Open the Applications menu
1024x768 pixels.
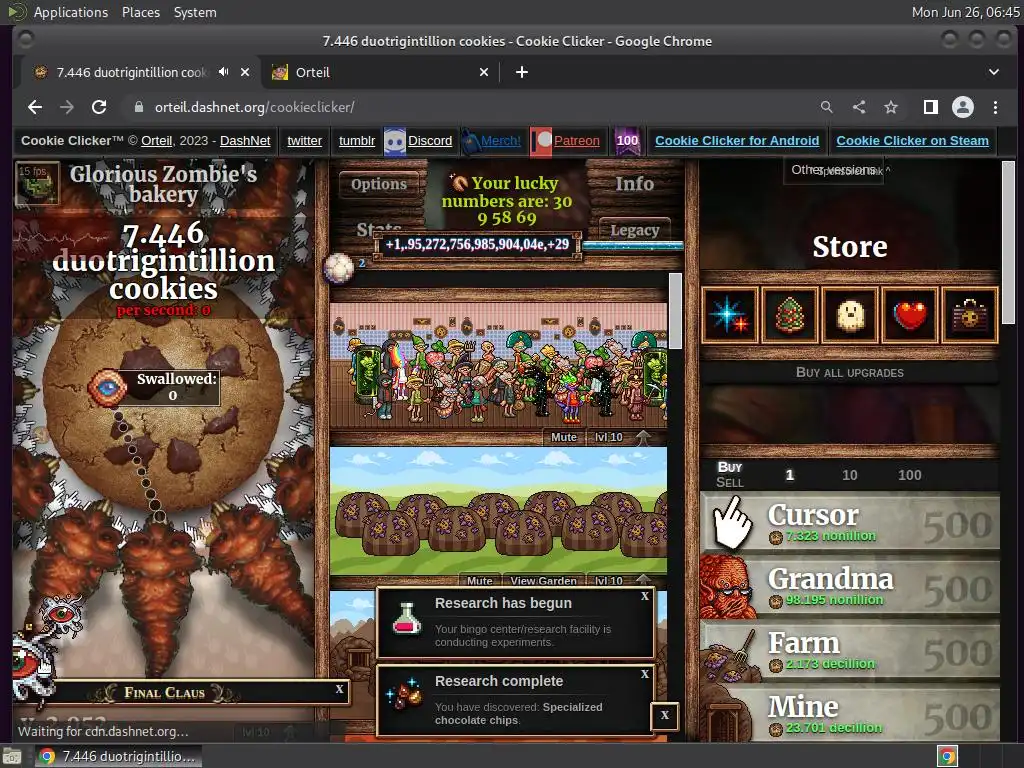(x=71, y=12)
